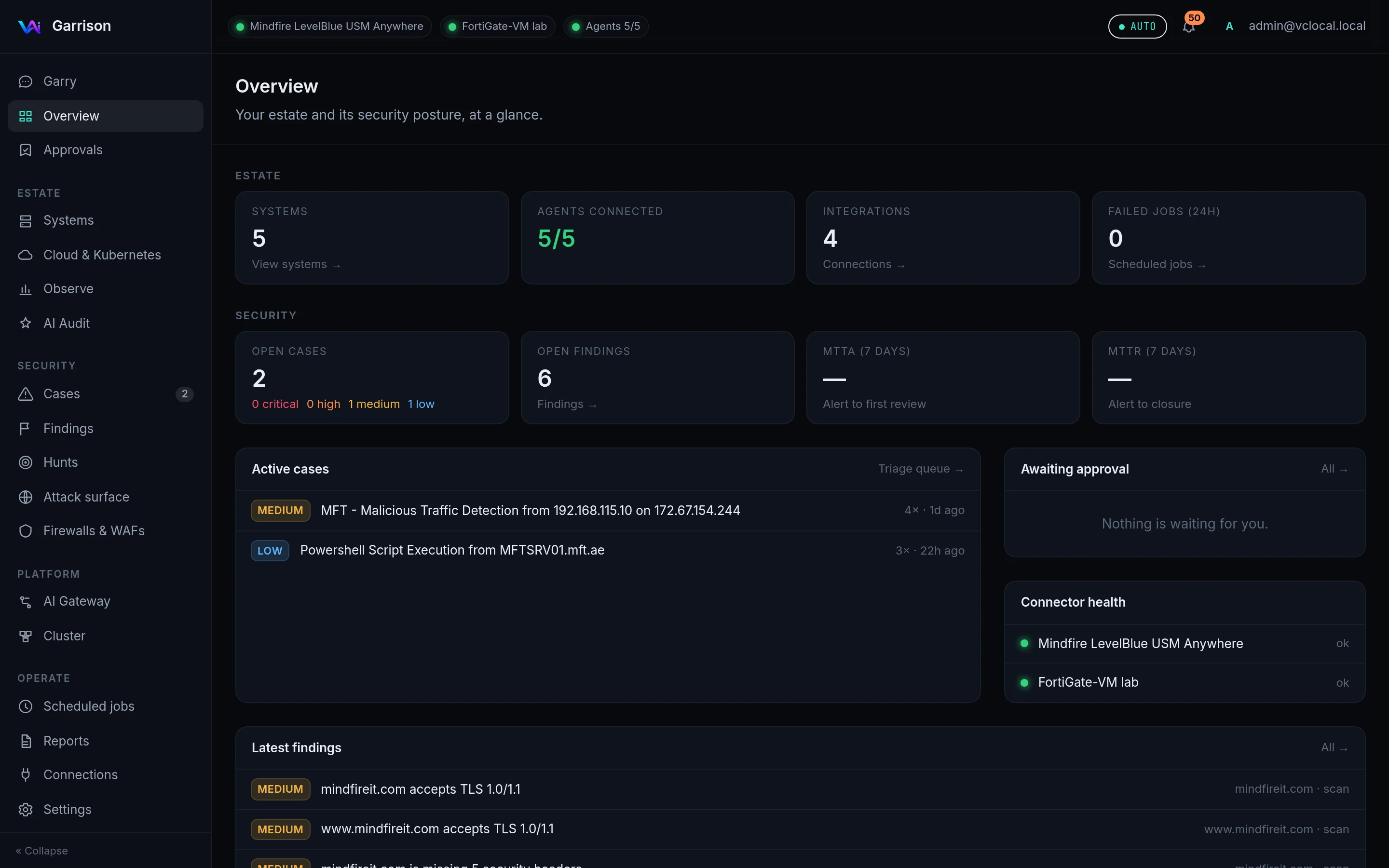Open All link in Latest findings panel
Screen dimensions: 1389x868
[x=1335, y=747]
